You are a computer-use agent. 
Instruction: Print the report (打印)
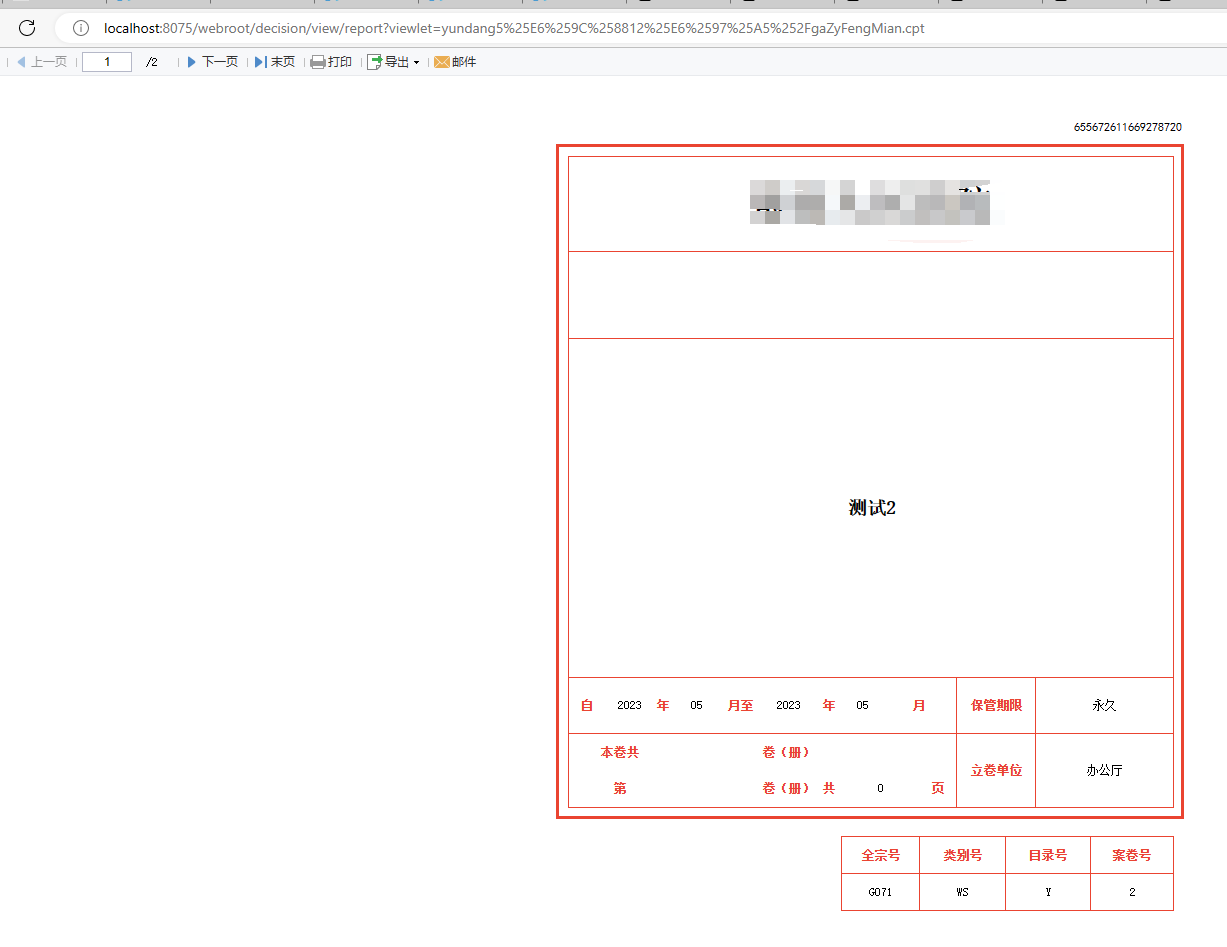(331, 62)
